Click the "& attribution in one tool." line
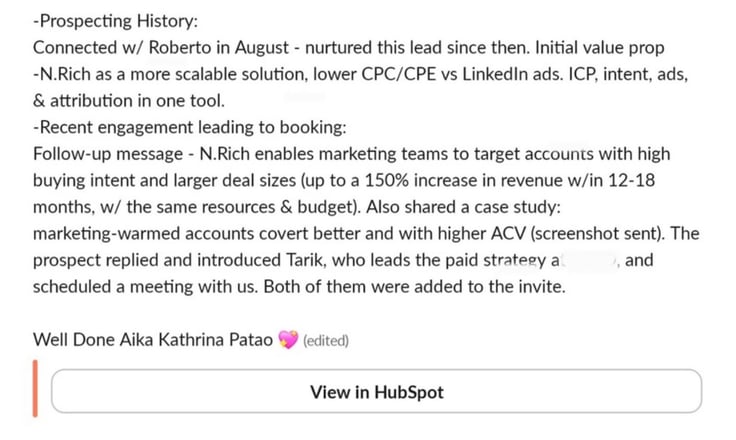Screen dimensions: 736x440 pos(129,101)
